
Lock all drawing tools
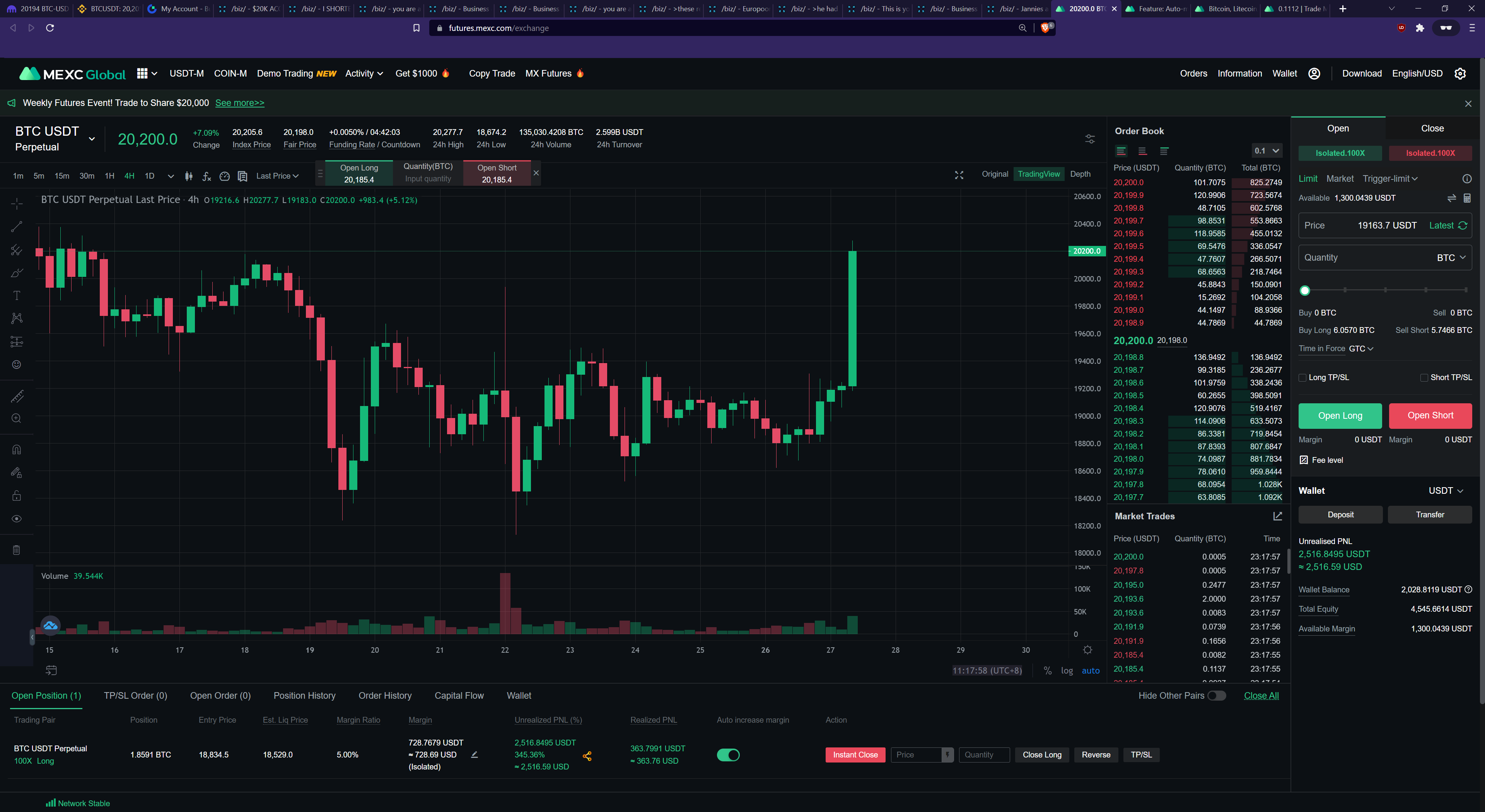(x=17, y=496)
